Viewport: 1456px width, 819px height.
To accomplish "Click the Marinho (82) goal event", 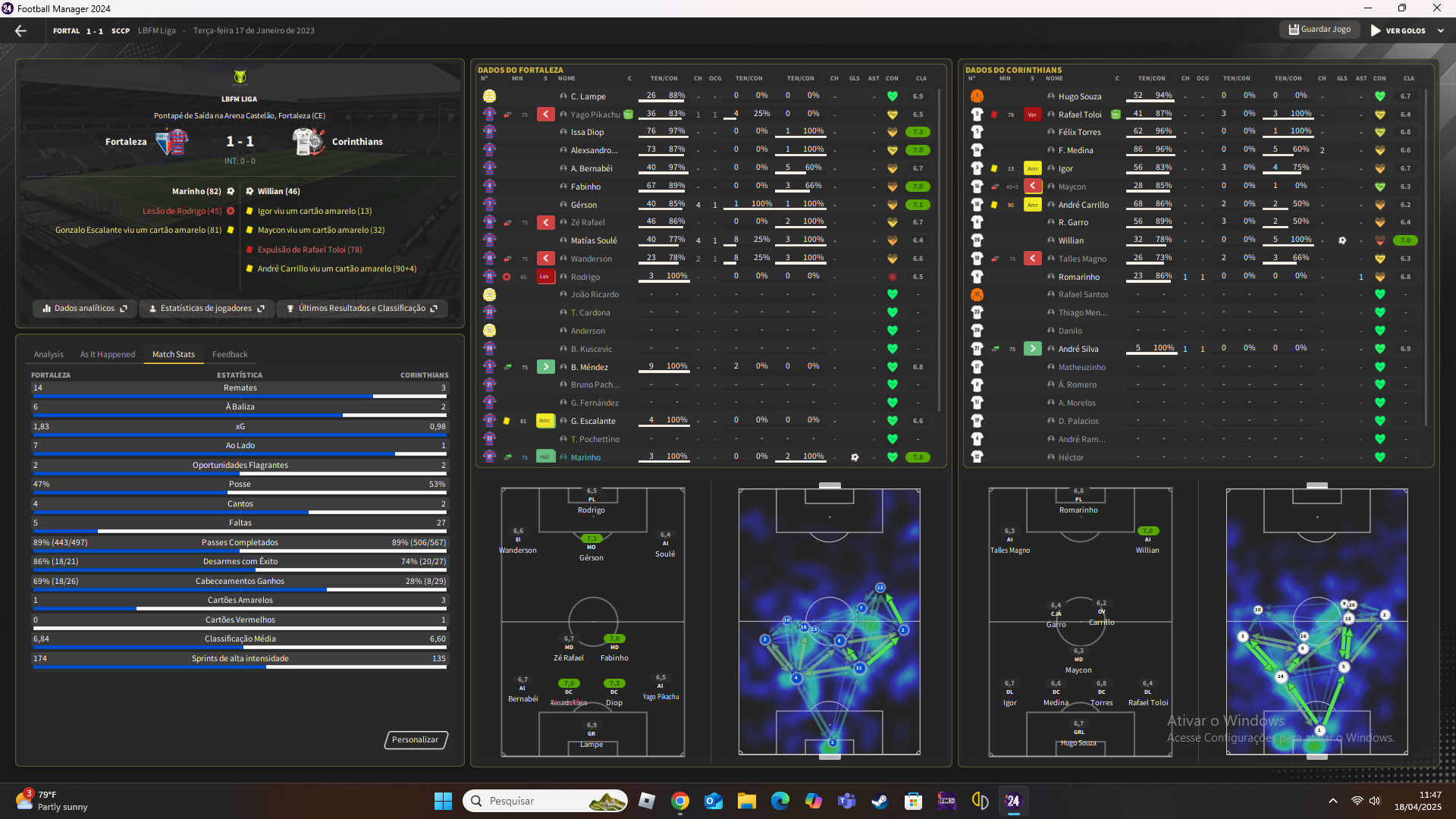I will (203, 192).
